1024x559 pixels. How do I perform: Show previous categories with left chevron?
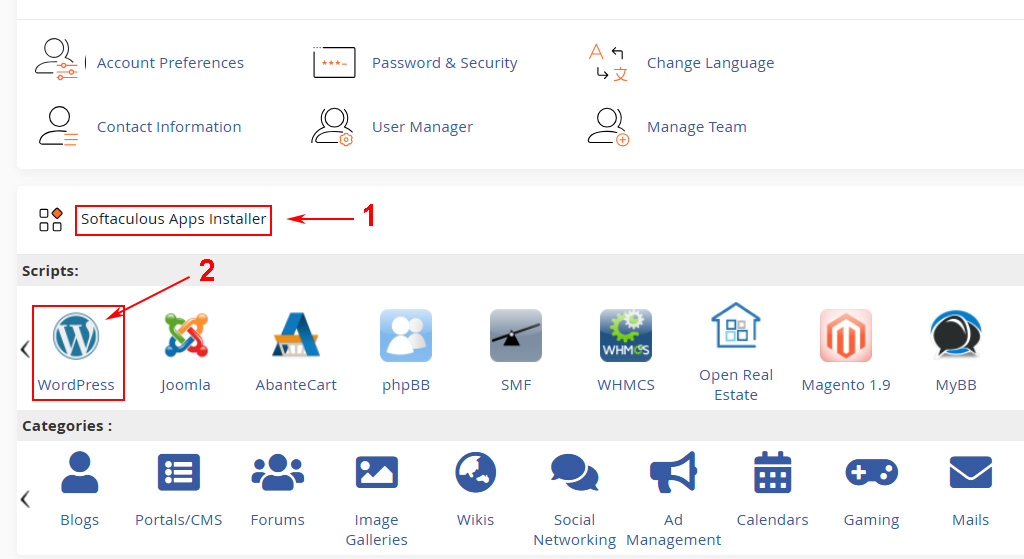pos(25,500)
